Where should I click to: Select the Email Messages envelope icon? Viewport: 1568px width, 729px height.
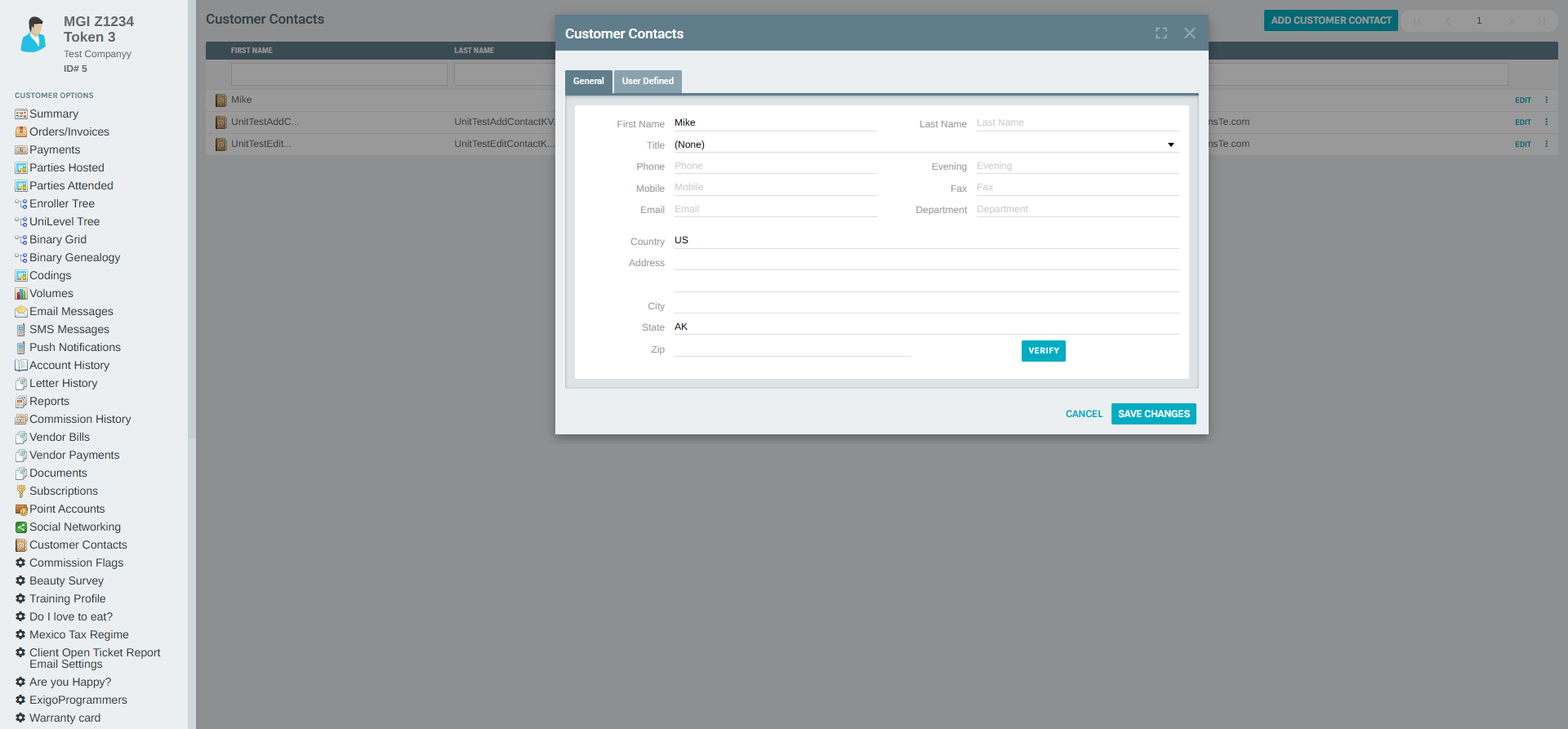(x=21, y=312)
